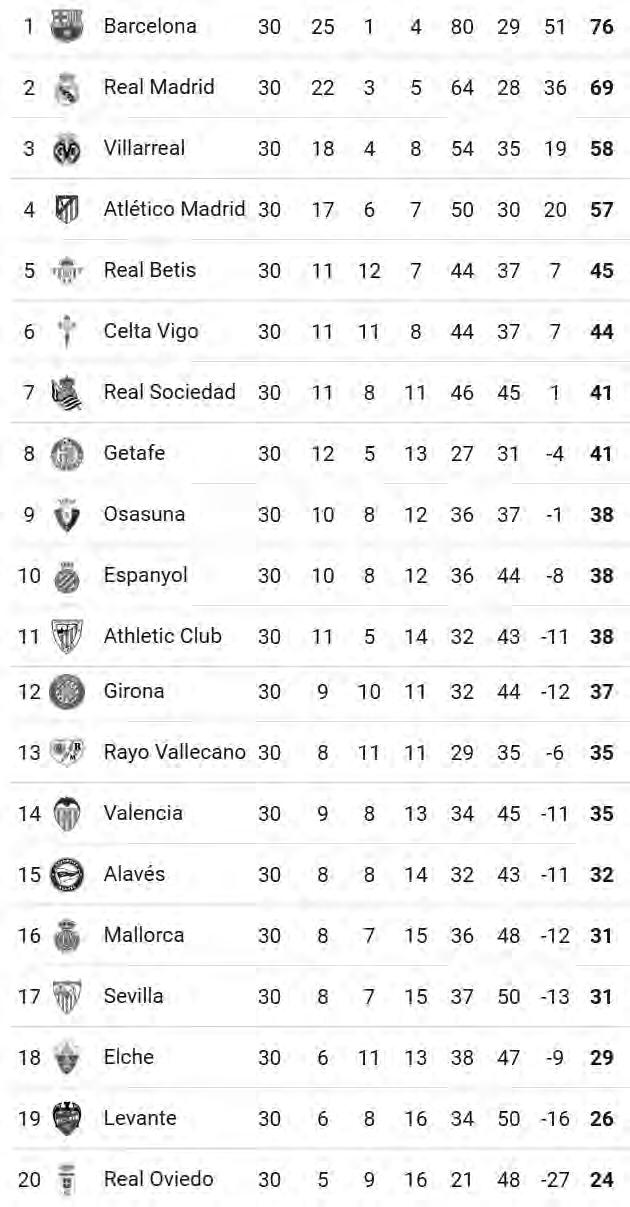
Task: Select the Sevilla team name
Action: click(x=133, y=996)
